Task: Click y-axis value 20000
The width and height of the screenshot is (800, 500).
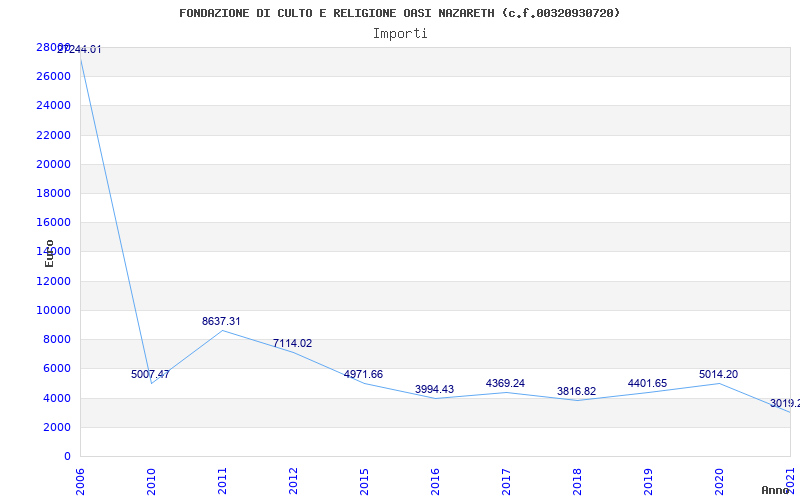Action: [53, 164]
